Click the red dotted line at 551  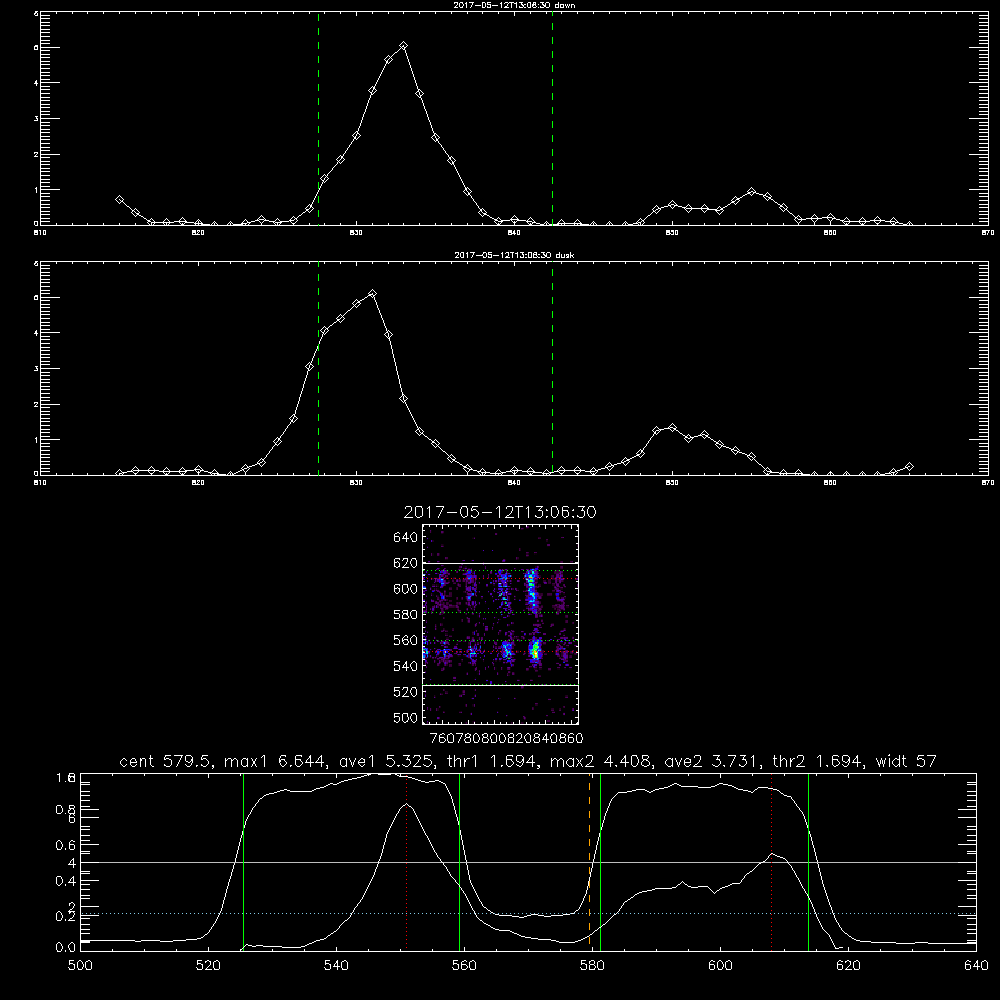pyautogui.click(x=407, y=862)
